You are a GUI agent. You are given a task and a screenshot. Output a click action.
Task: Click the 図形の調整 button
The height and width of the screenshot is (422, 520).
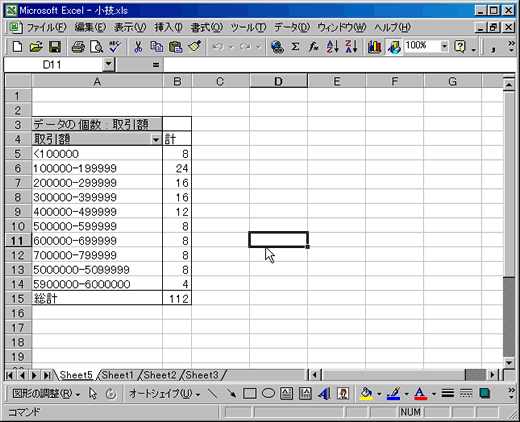click(46, 394)
